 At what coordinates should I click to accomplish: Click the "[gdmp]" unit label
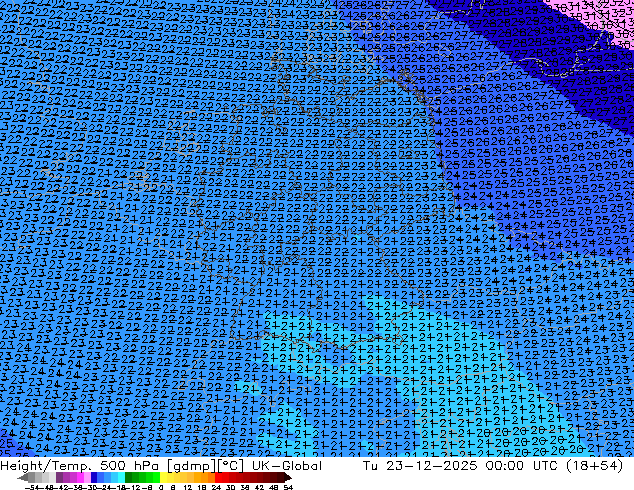pyautogui.click(x=189, y=466)
